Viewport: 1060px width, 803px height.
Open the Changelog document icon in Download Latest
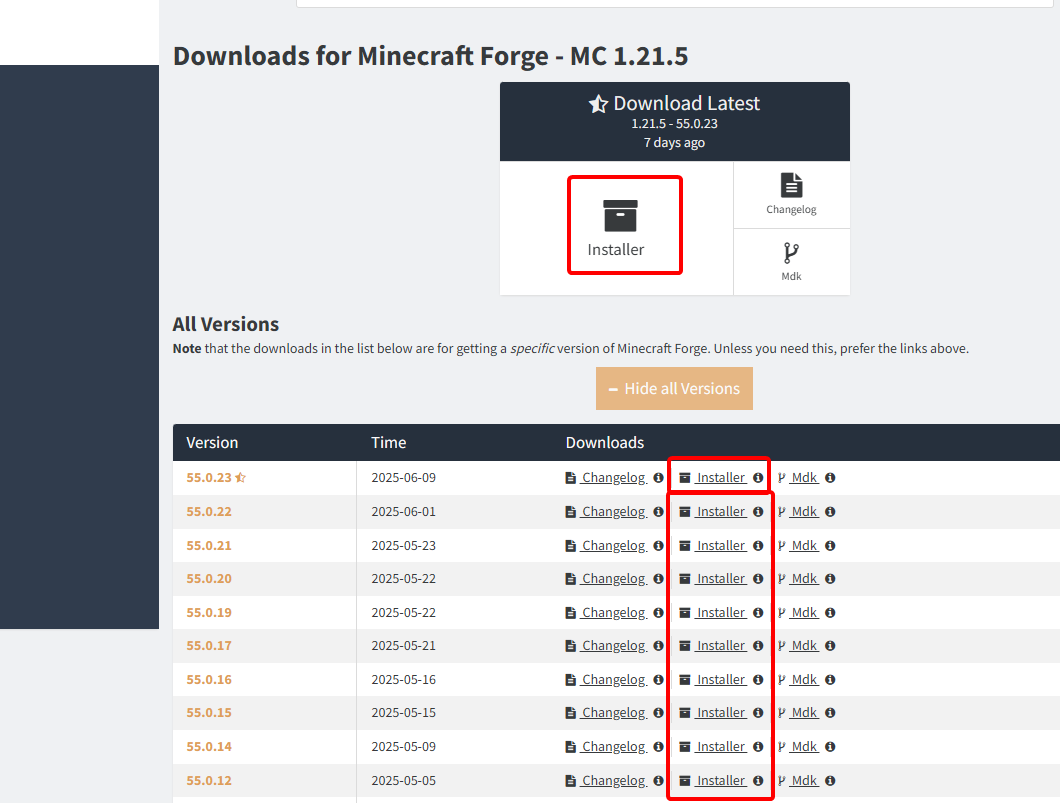791,185
